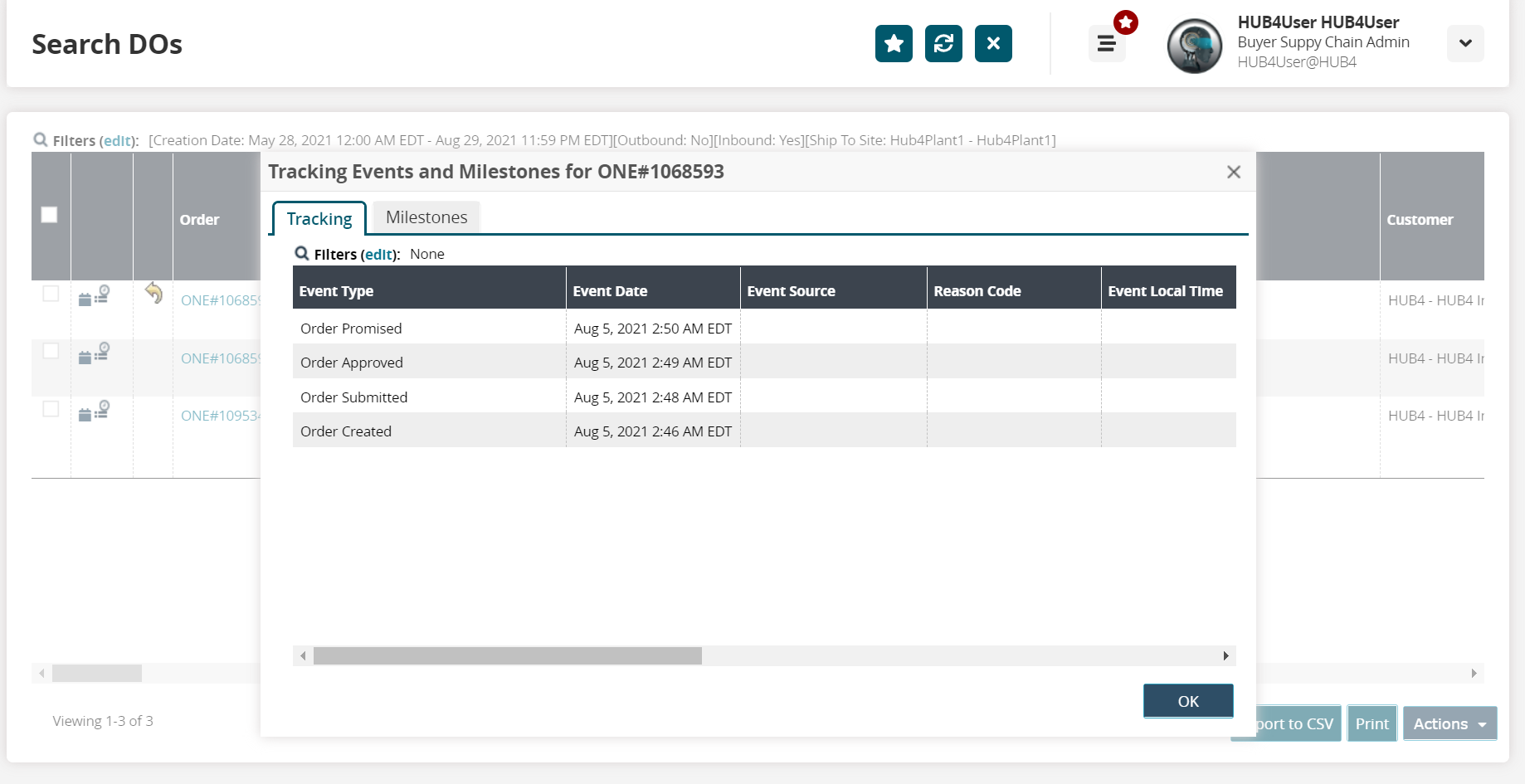
Task: Click the star favorites icon button
Action: click(x=894, y=43)
